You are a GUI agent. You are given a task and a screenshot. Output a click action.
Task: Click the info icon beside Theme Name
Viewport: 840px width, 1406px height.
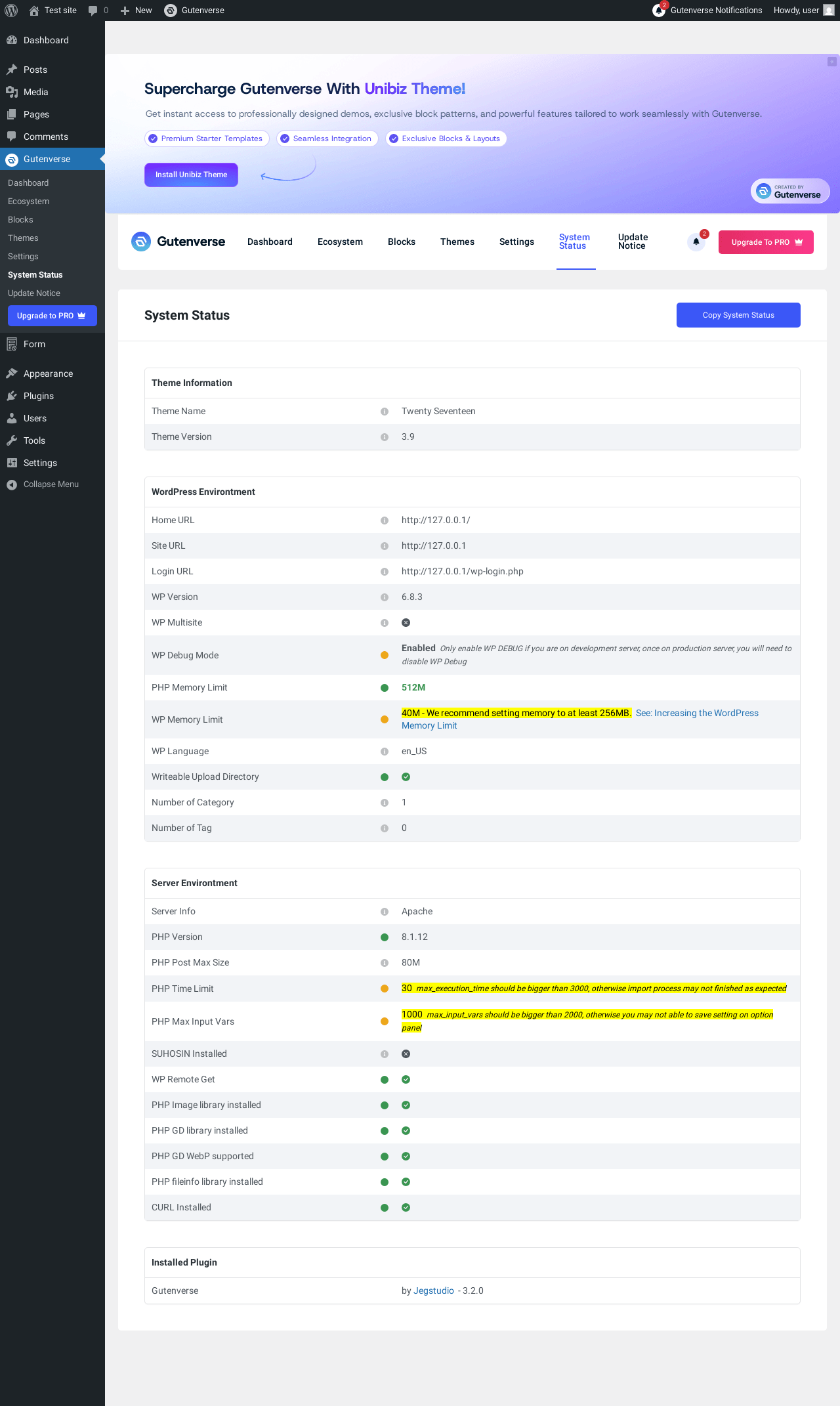(x=385, y=412)
